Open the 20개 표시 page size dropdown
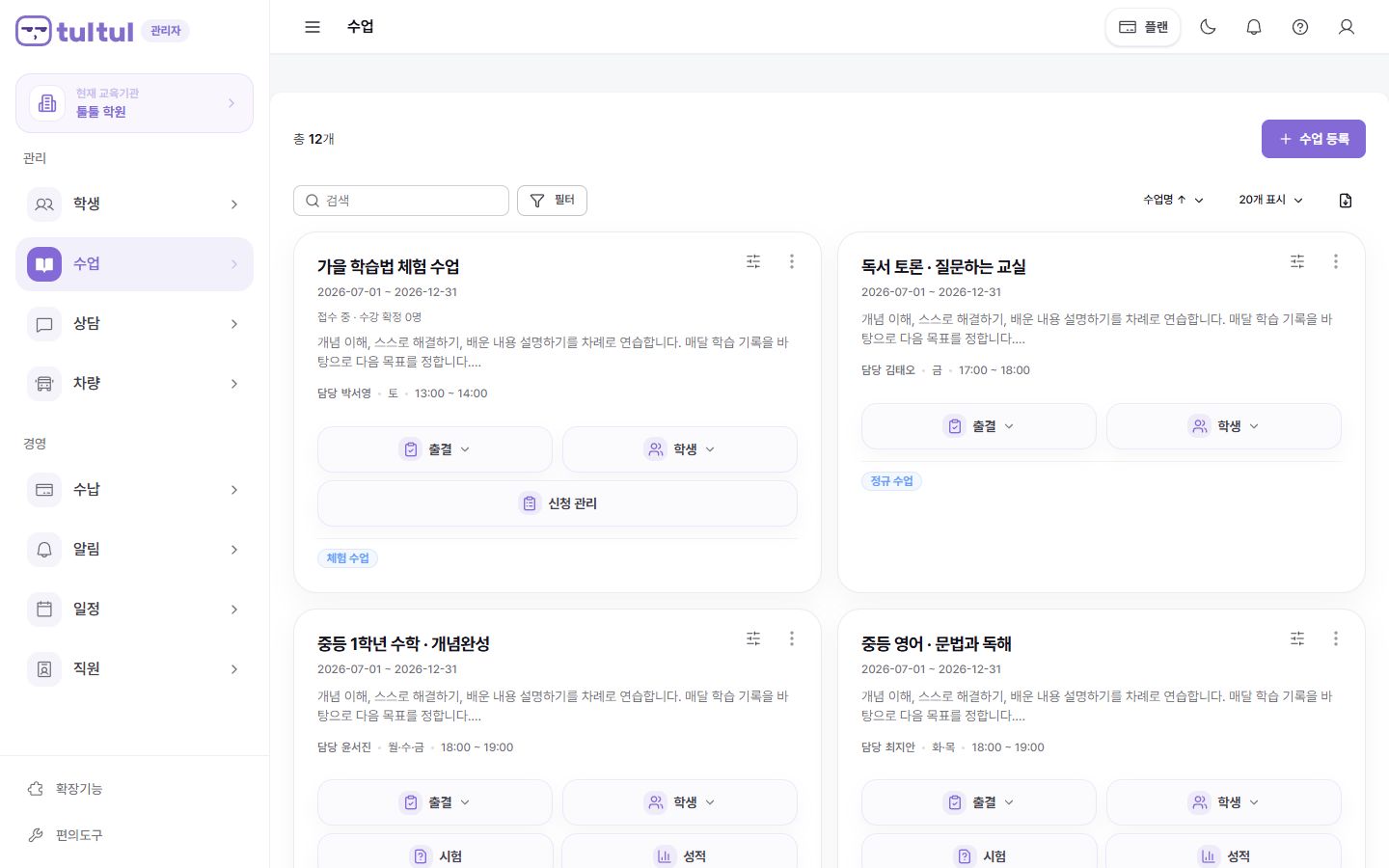The height and width of the screenshot is (868, 1389). point(1270,200)
